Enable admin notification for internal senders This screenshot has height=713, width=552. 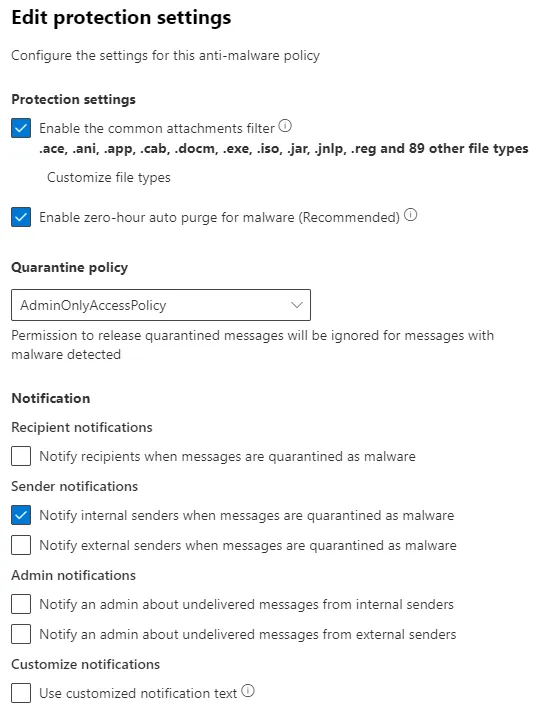click(x=21, y=604)
